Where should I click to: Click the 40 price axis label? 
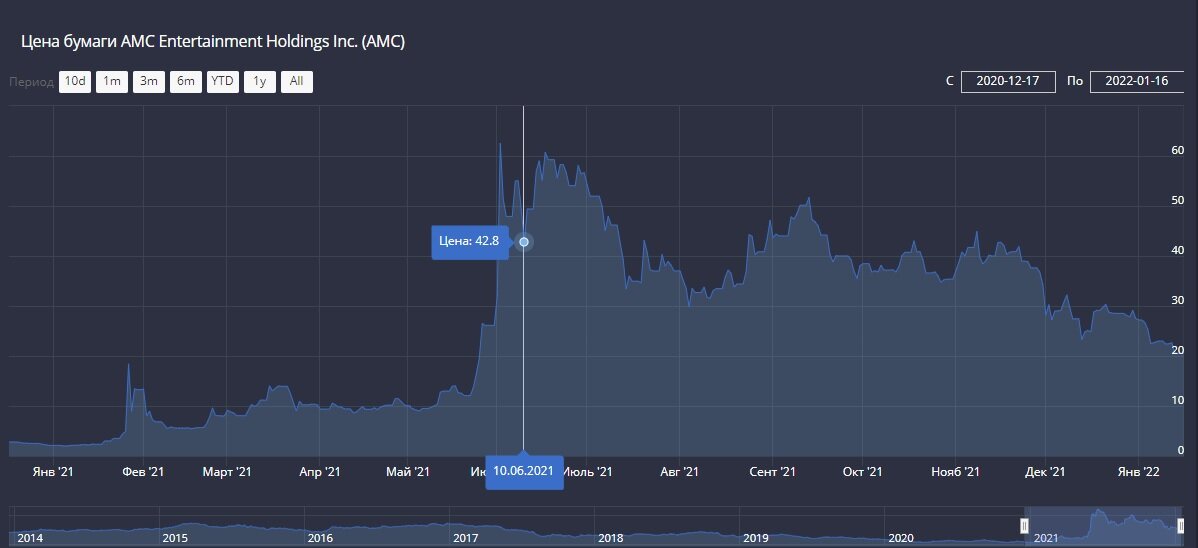1177,251
